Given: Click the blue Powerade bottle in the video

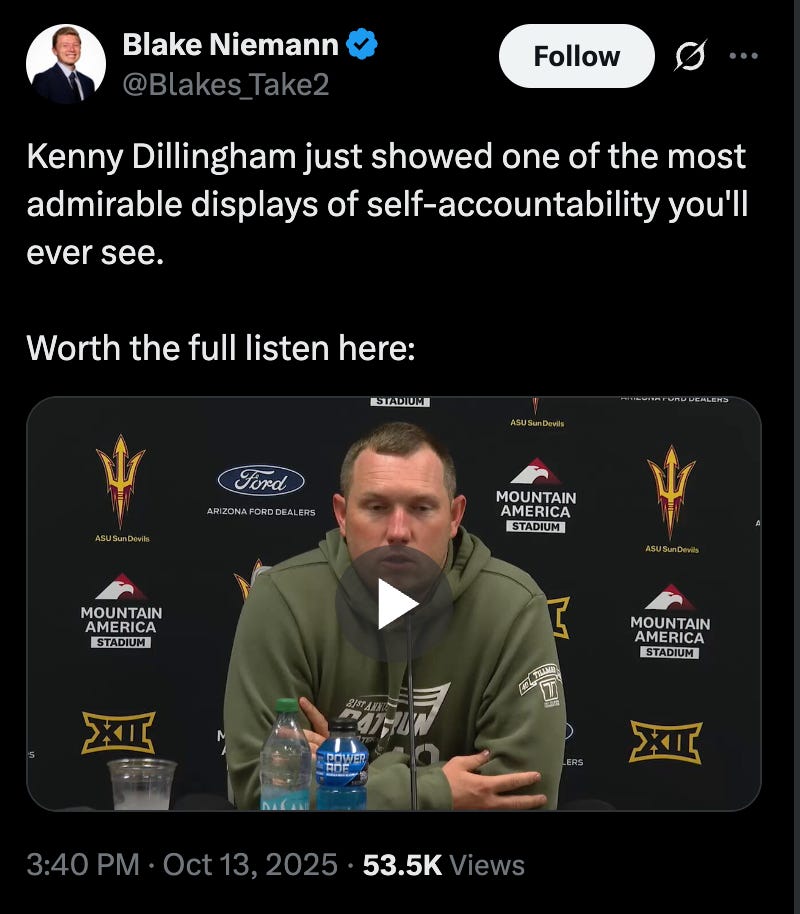Looking at the screenshot, I should (x=342, y=765).
